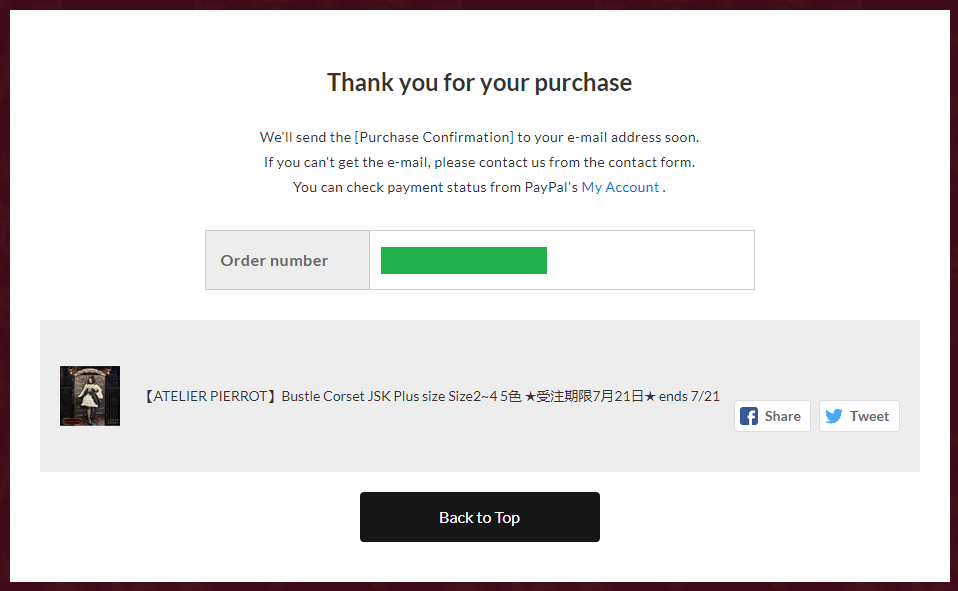Screen dimensions: 958x591
Task: Open the Bustle Corset product thumbnail
Action: (x=90, y=396)
